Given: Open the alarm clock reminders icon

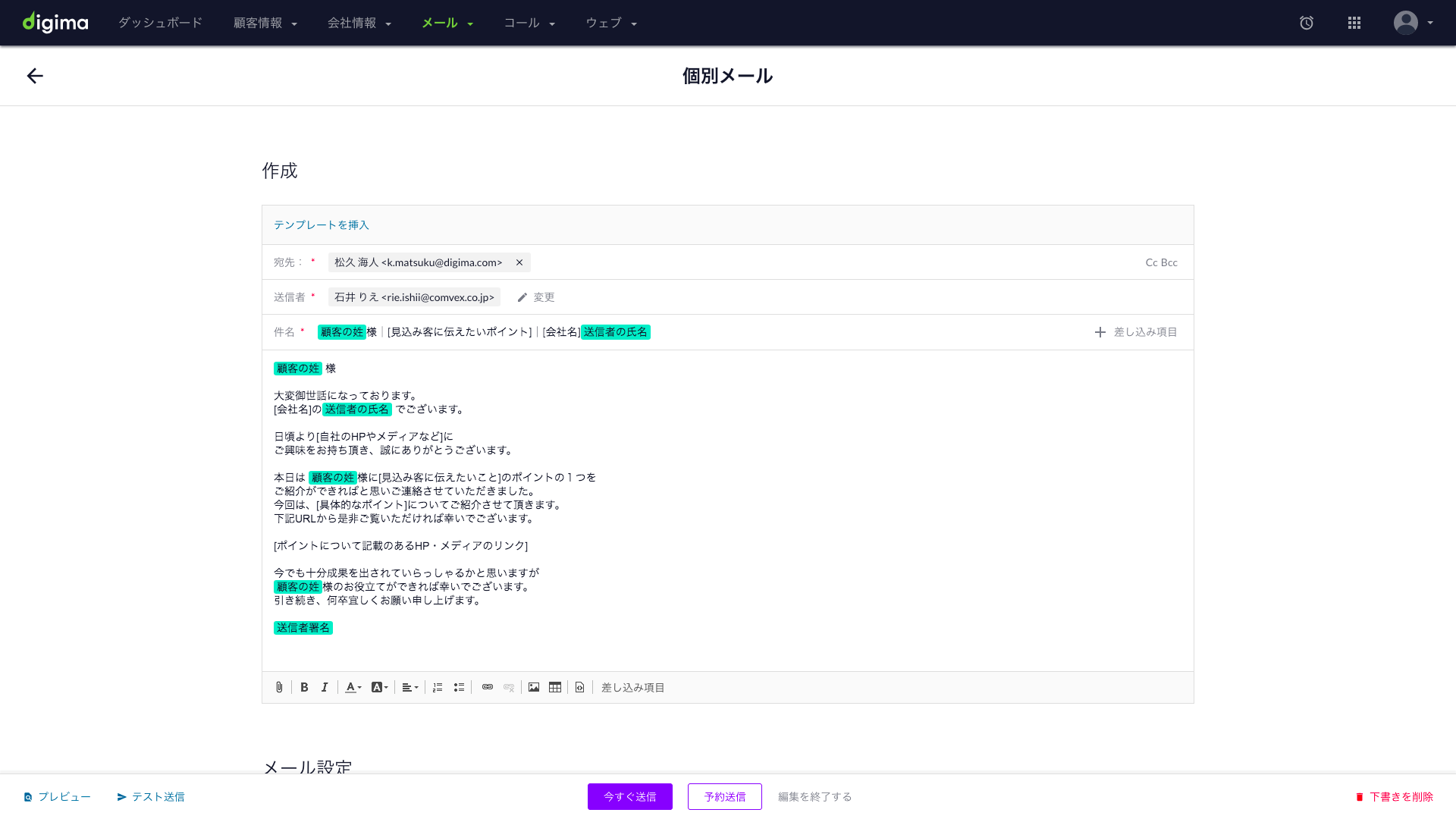Looking at the screenshot, I should 1307,23.
